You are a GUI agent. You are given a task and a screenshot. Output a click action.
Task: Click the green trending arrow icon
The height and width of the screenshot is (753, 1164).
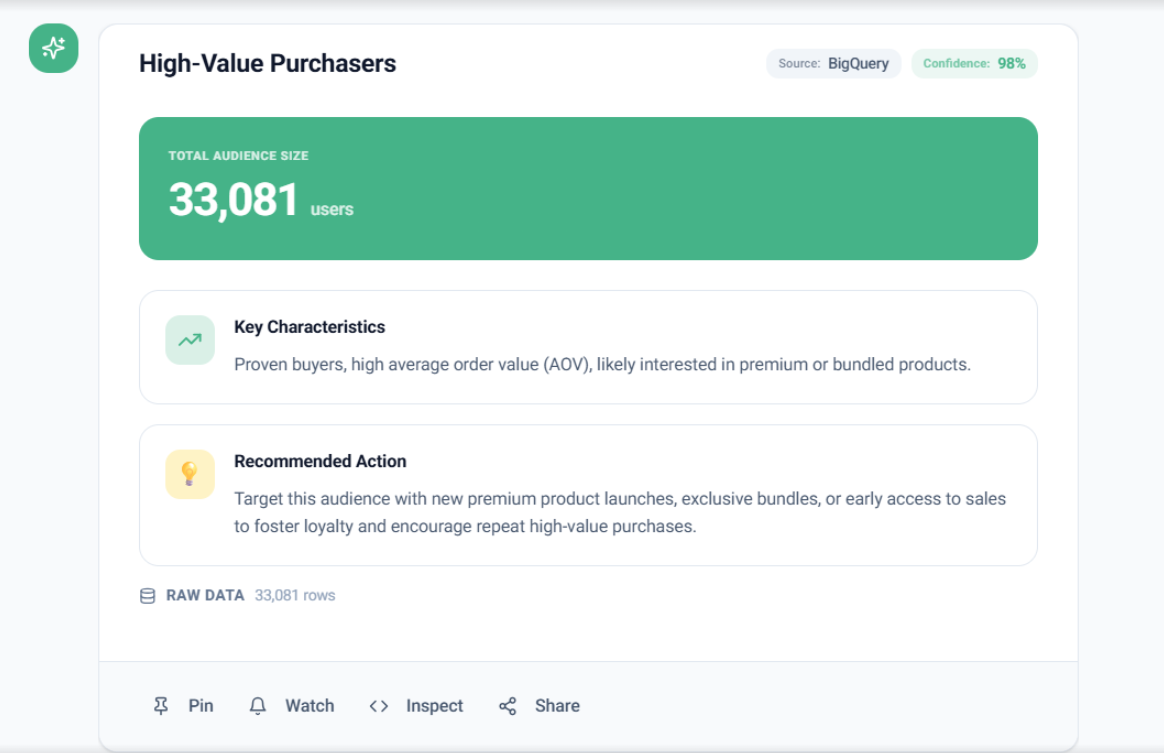(190, 340)
